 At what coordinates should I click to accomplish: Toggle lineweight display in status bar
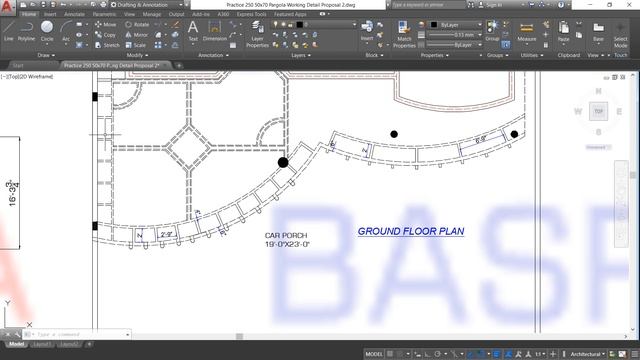coord(497,354)
